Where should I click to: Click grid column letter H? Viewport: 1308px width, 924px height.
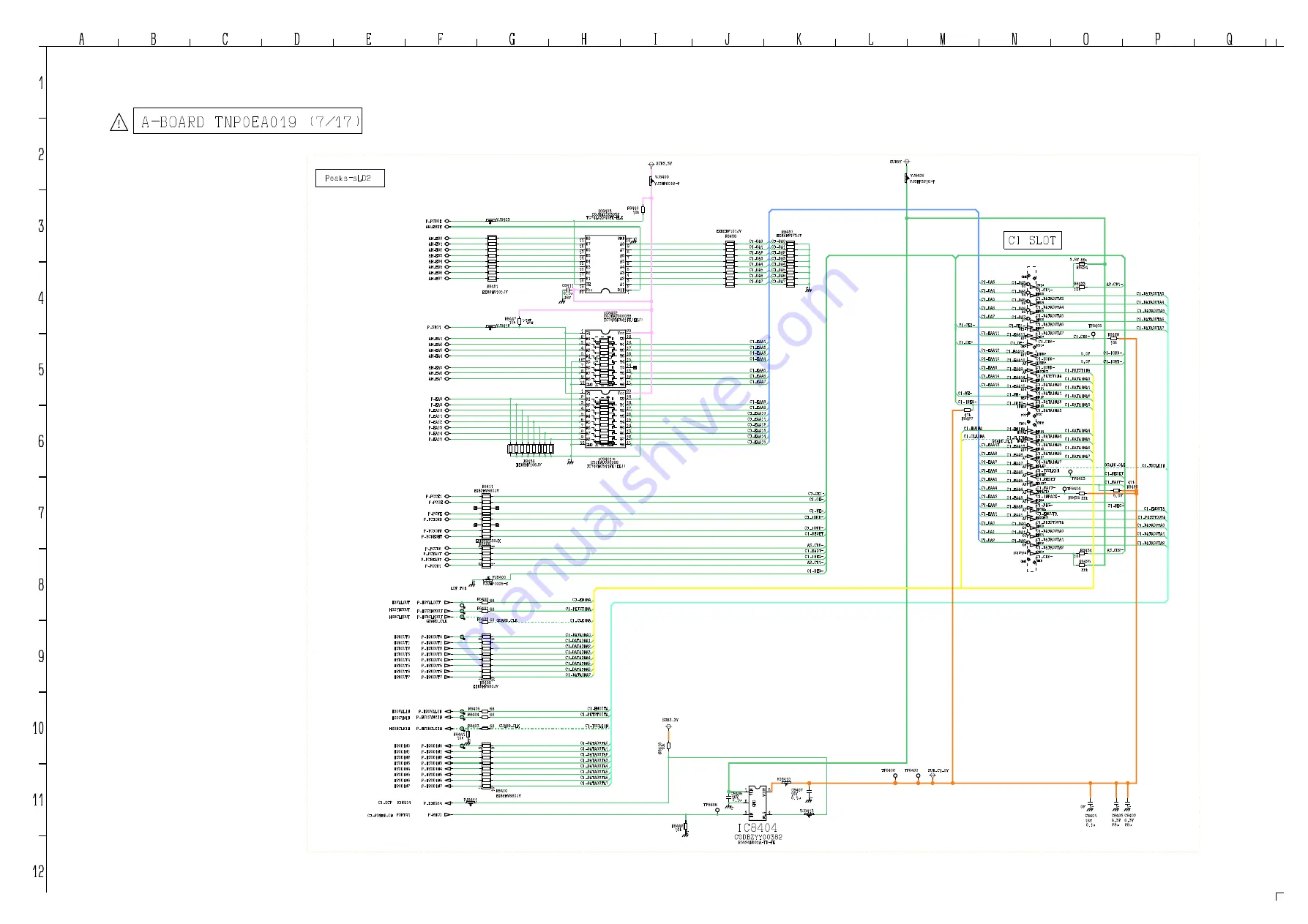pos(584,39)
